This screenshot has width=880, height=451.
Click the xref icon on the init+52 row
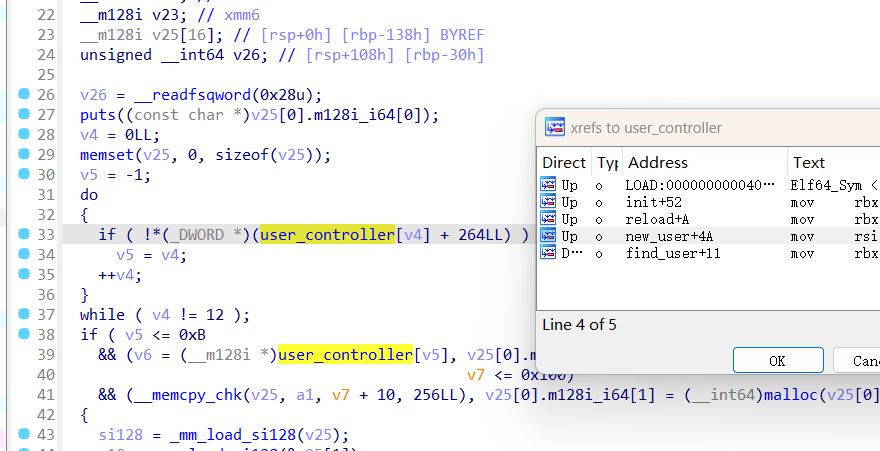[x=548, y=202]
